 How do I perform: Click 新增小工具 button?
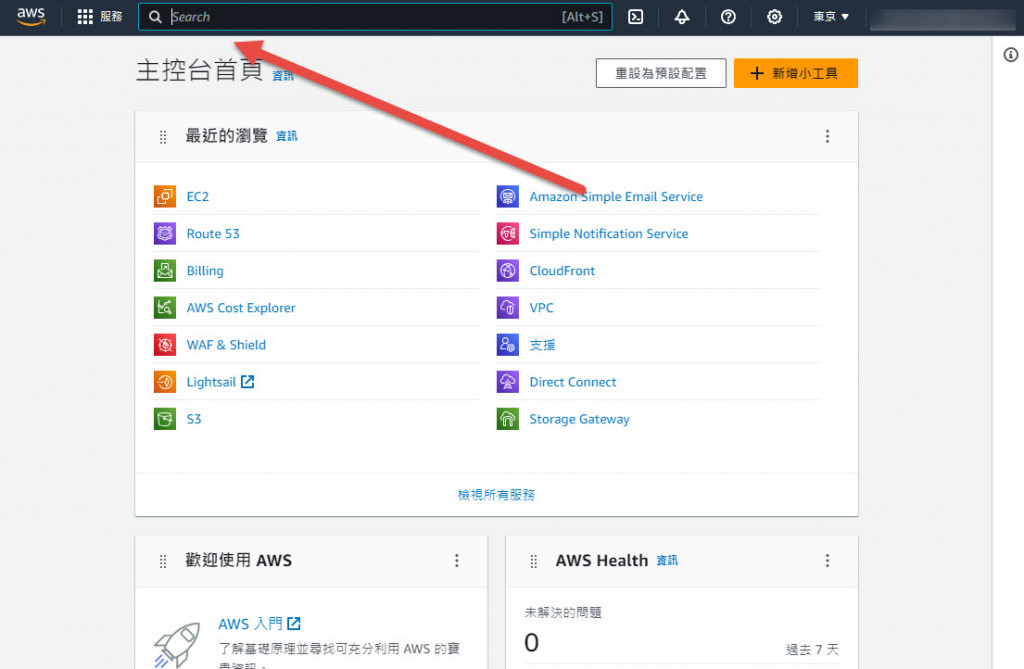tap(795, 73)
